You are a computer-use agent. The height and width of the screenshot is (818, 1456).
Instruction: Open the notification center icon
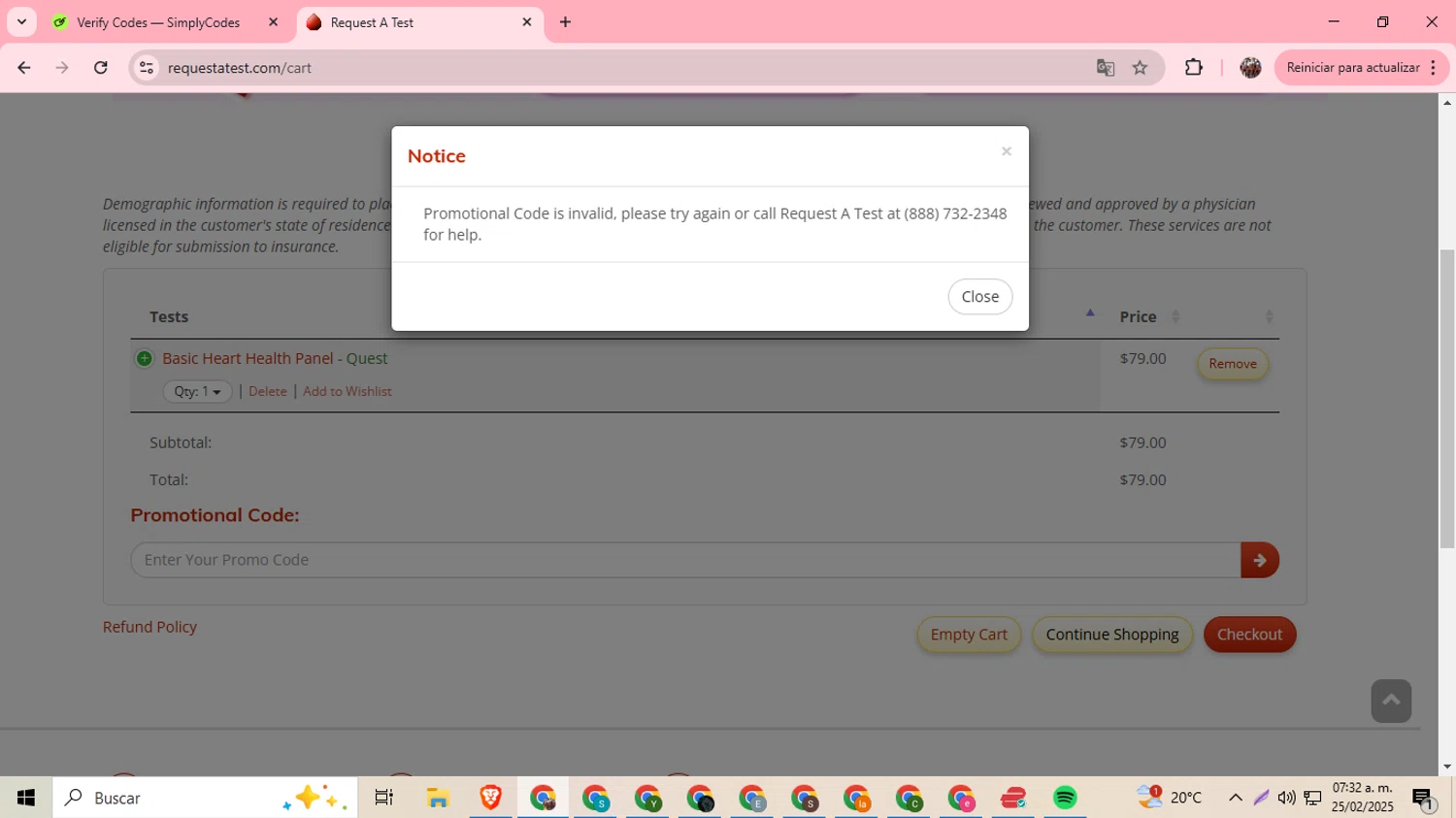point(1423,798)
